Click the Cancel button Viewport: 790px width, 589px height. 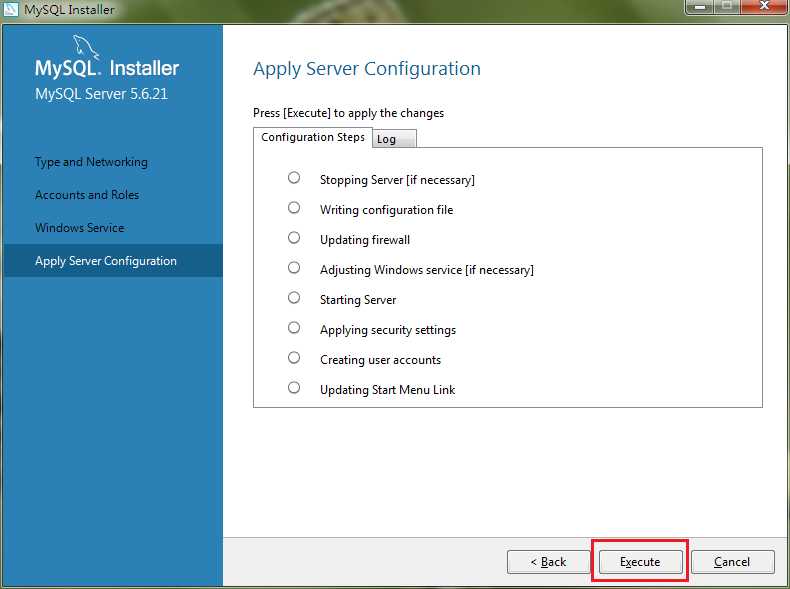click(x=733, y=562)
